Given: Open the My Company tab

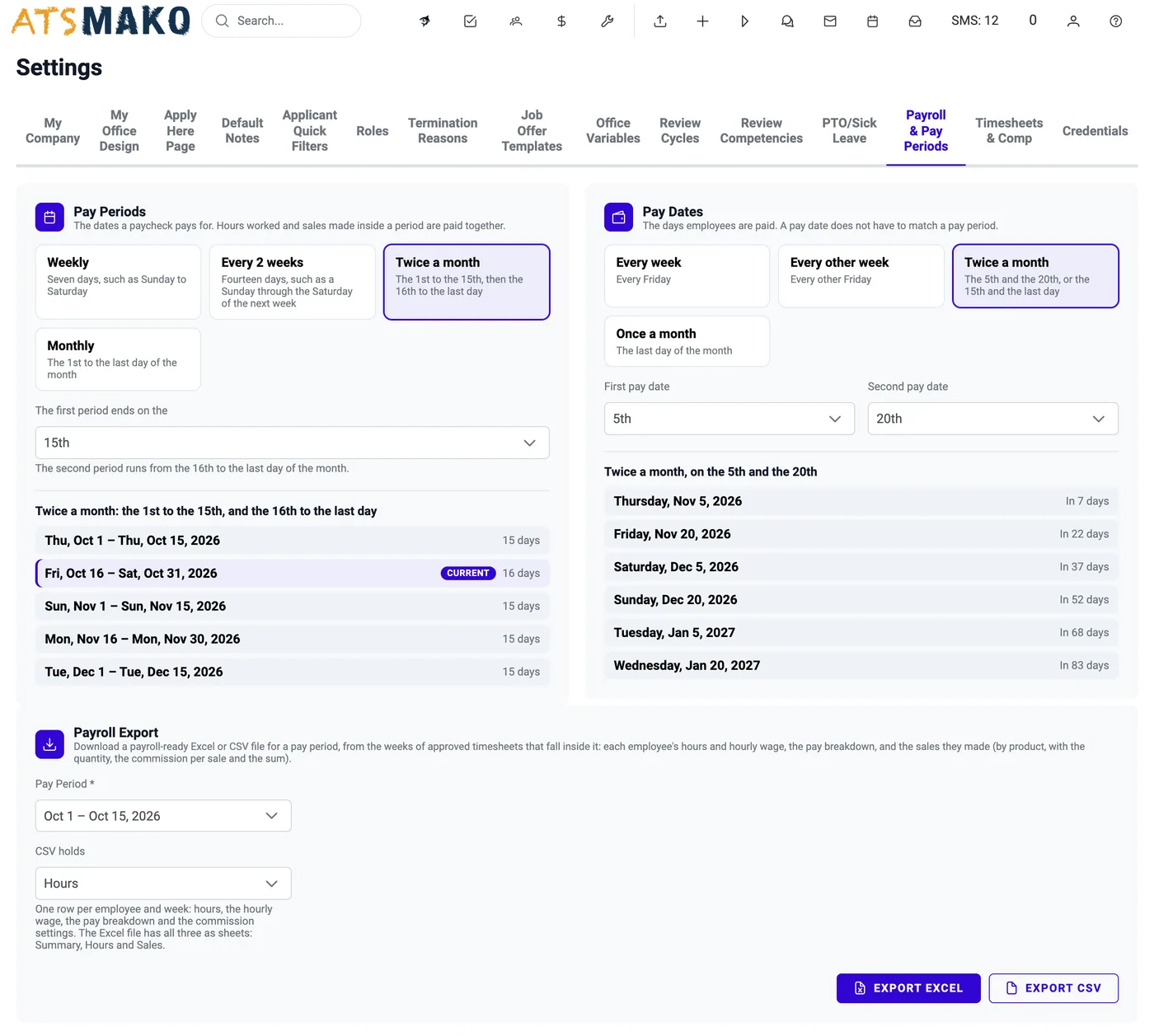Looking at the screenshot, I should pos(53,131).
